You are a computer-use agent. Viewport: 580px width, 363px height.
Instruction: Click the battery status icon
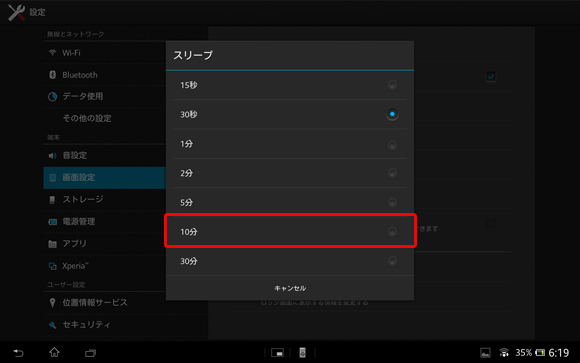pyautogui.click(x=540, y=353)
